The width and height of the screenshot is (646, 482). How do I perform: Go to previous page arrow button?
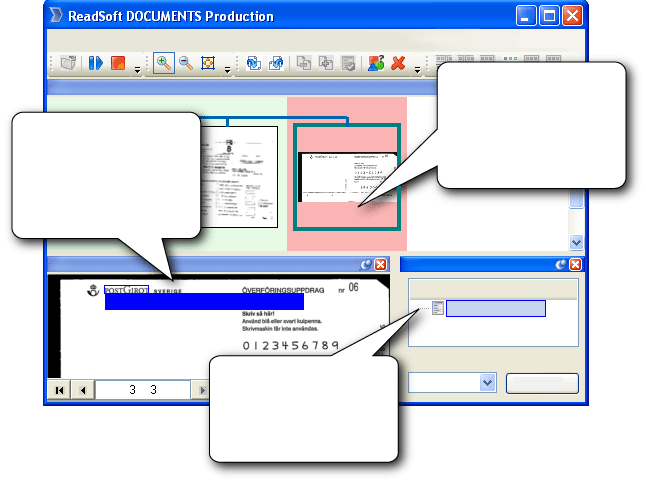point(83,389)
